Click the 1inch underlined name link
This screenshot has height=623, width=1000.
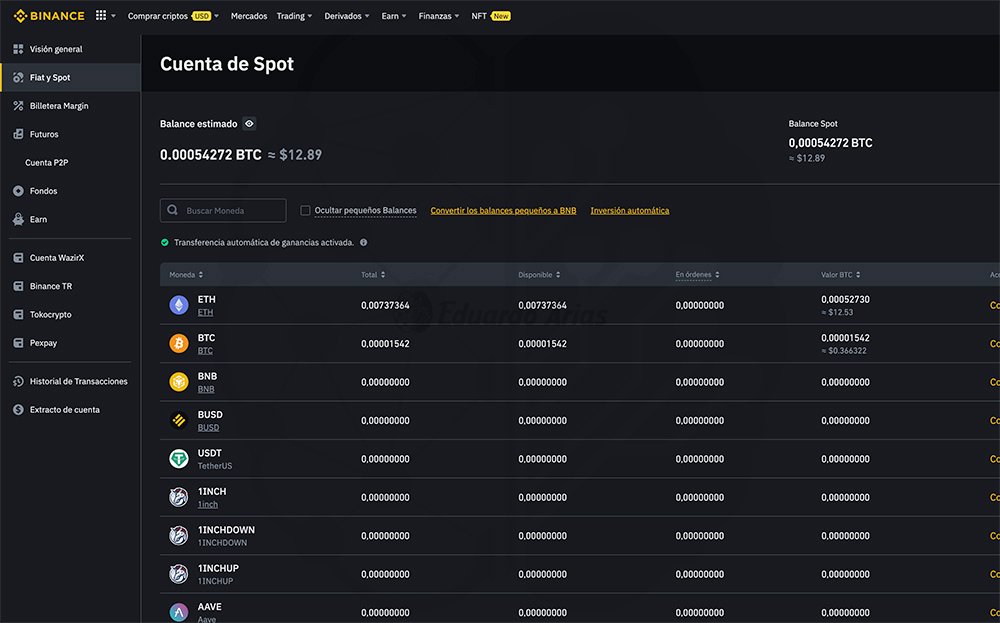pyautogui.click(x=208, y=504)
